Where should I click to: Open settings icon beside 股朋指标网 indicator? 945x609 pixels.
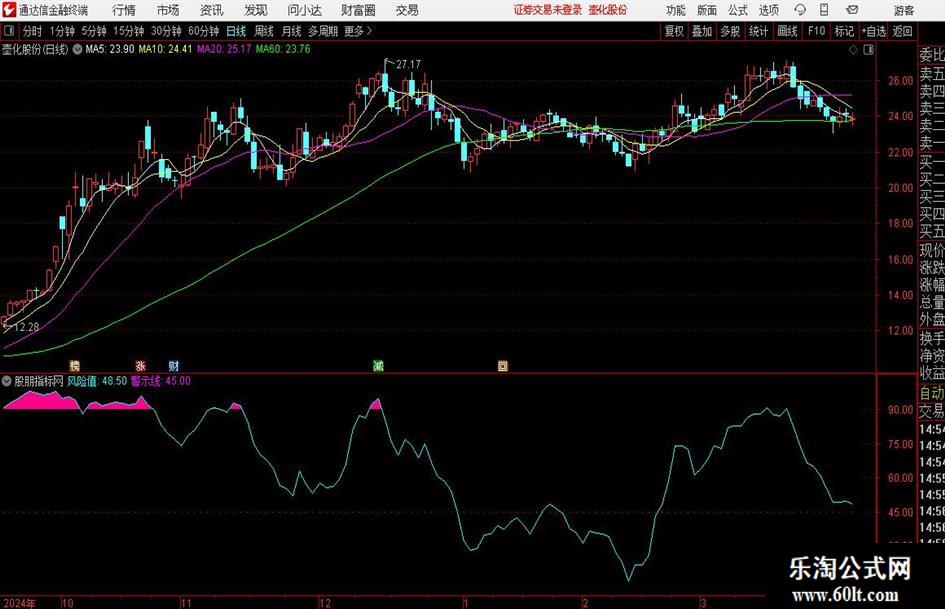coord(7,381)
